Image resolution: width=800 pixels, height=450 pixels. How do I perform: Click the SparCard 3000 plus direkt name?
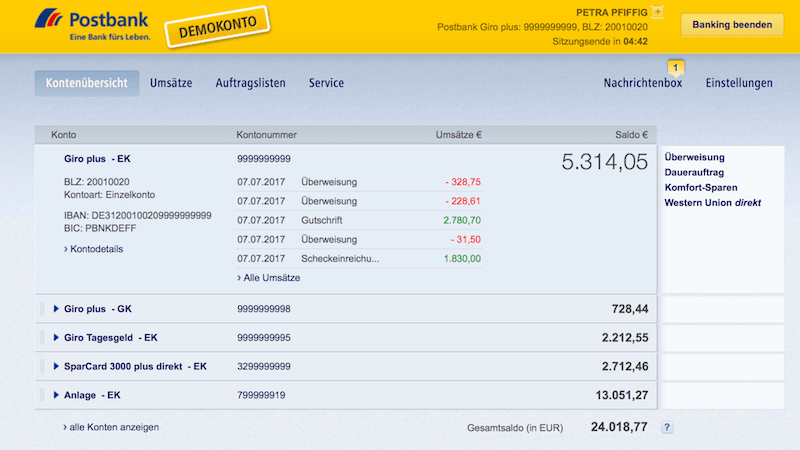pos(135,366)
